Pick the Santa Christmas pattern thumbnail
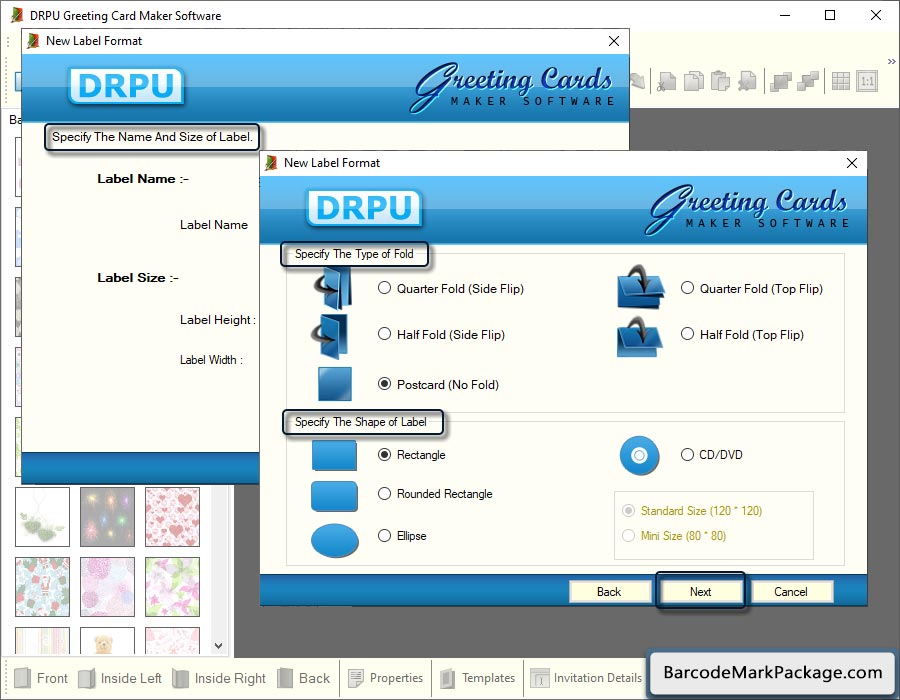 [x=42, y=586]
